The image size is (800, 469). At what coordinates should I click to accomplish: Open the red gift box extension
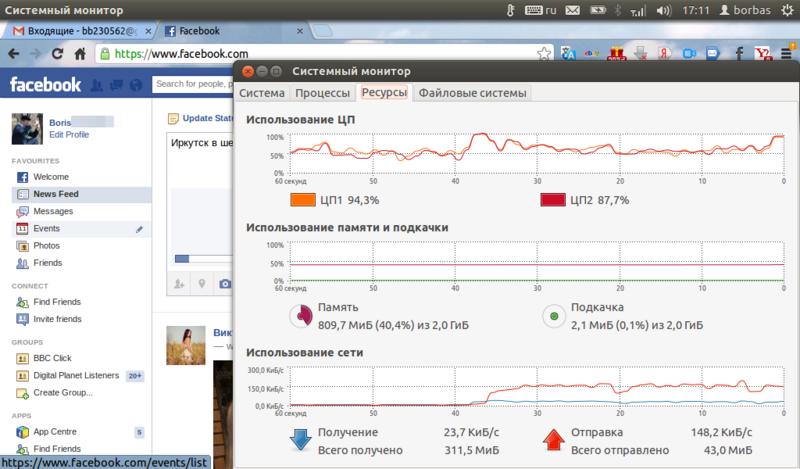coord(617,53)
